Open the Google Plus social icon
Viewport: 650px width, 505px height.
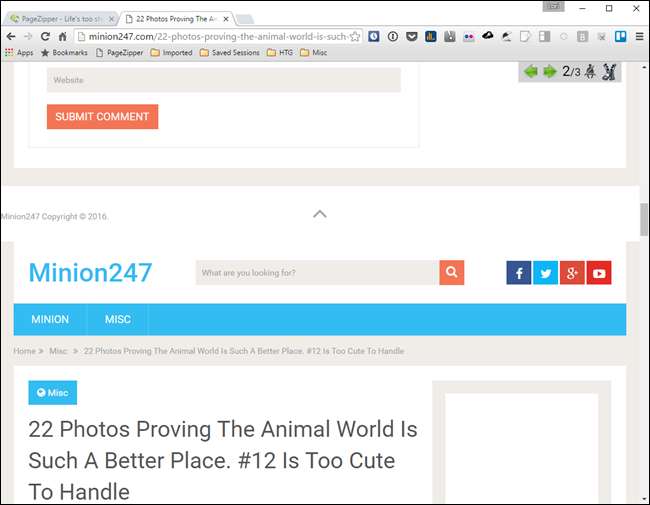coord(572,273)
